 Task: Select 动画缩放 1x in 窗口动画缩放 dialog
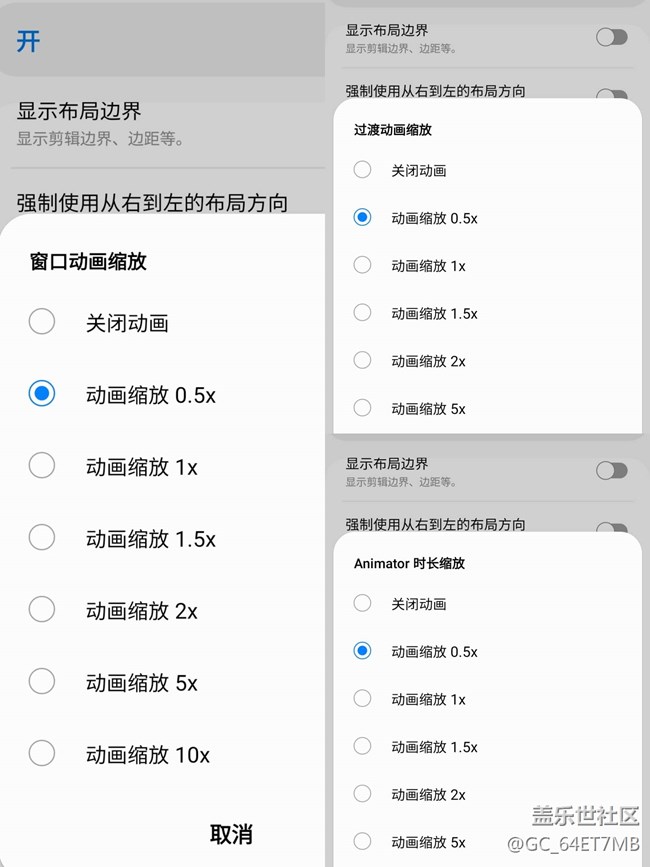[x=42, y=466]
